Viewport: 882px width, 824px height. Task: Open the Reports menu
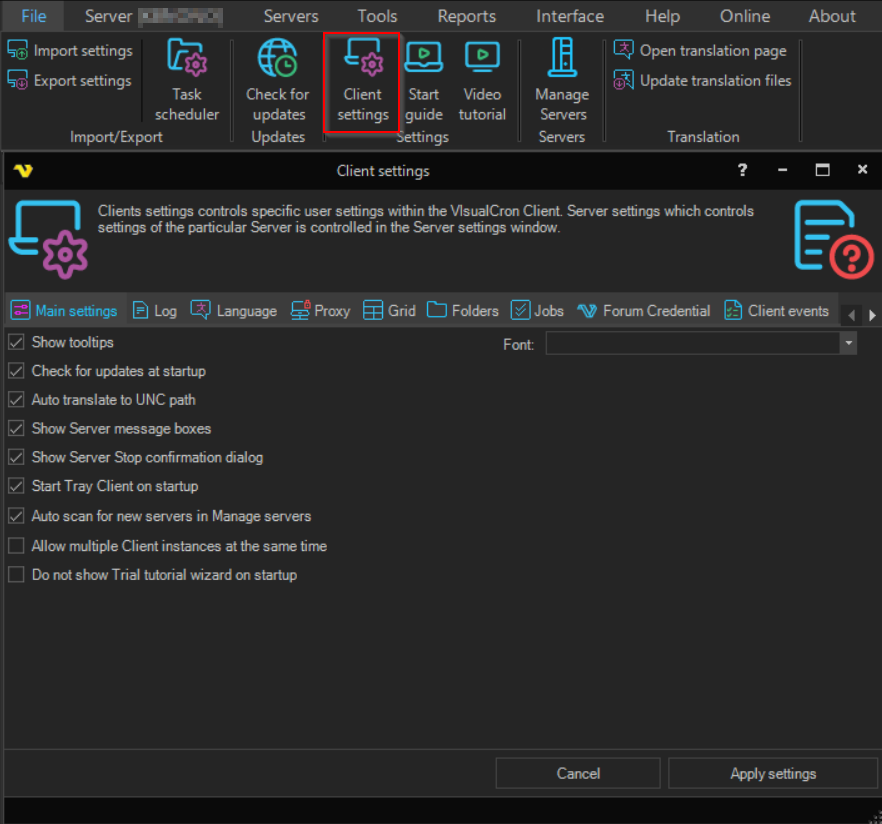(x=466, y=16)
